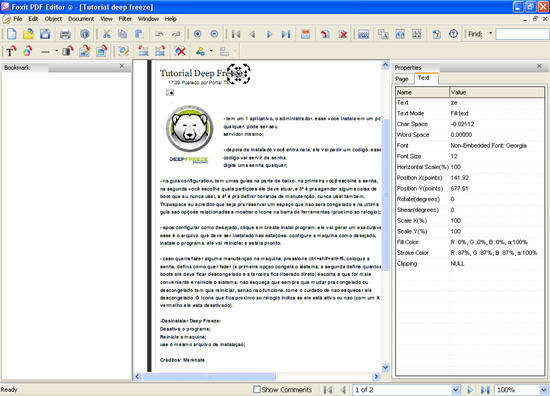Open the Help menu
550x396 pixels.
170,19
